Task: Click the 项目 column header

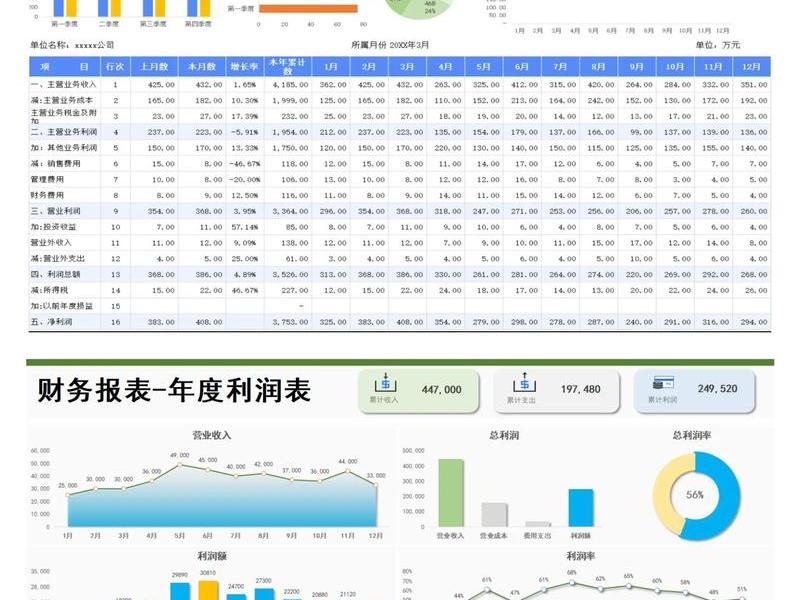Action: pos(65,67)
